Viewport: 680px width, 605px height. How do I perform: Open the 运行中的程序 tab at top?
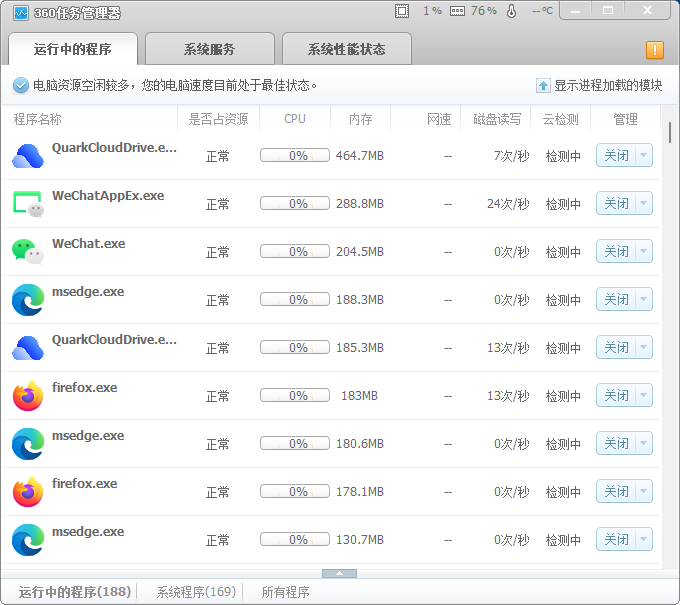(73, 49)
